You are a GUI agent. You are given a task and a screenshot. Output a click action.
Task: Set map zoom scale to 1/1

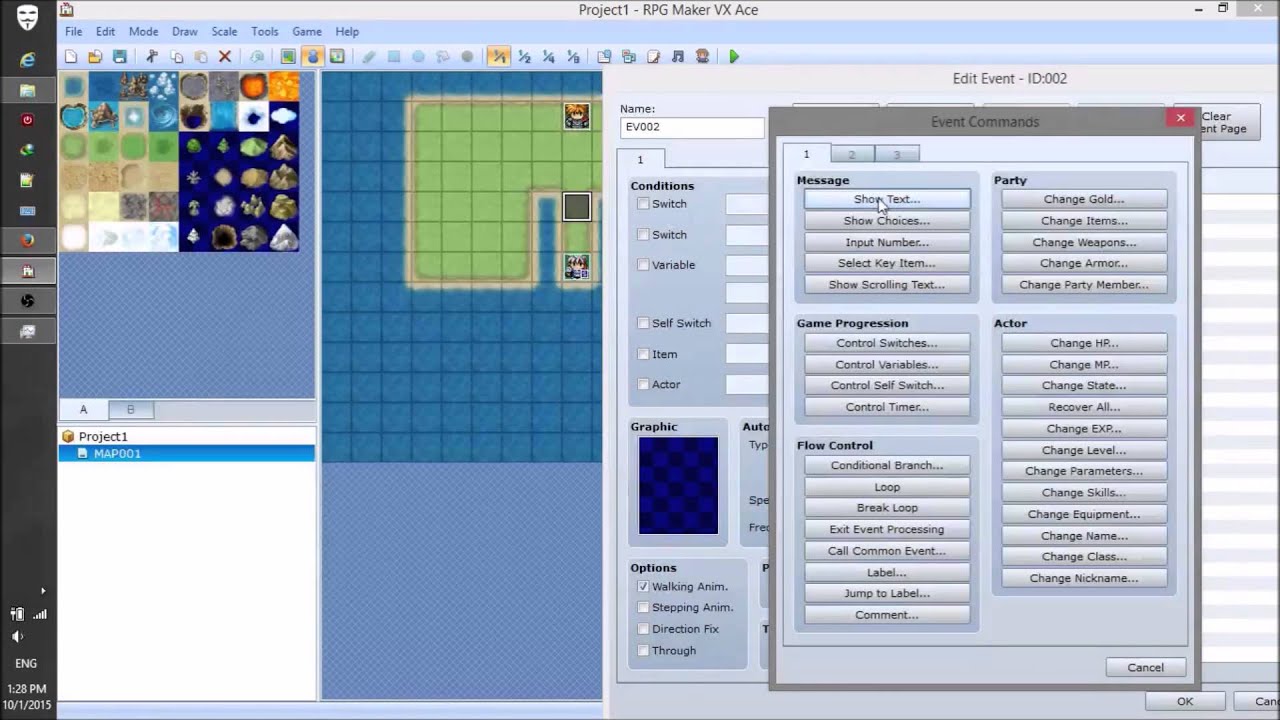point(498,57)
